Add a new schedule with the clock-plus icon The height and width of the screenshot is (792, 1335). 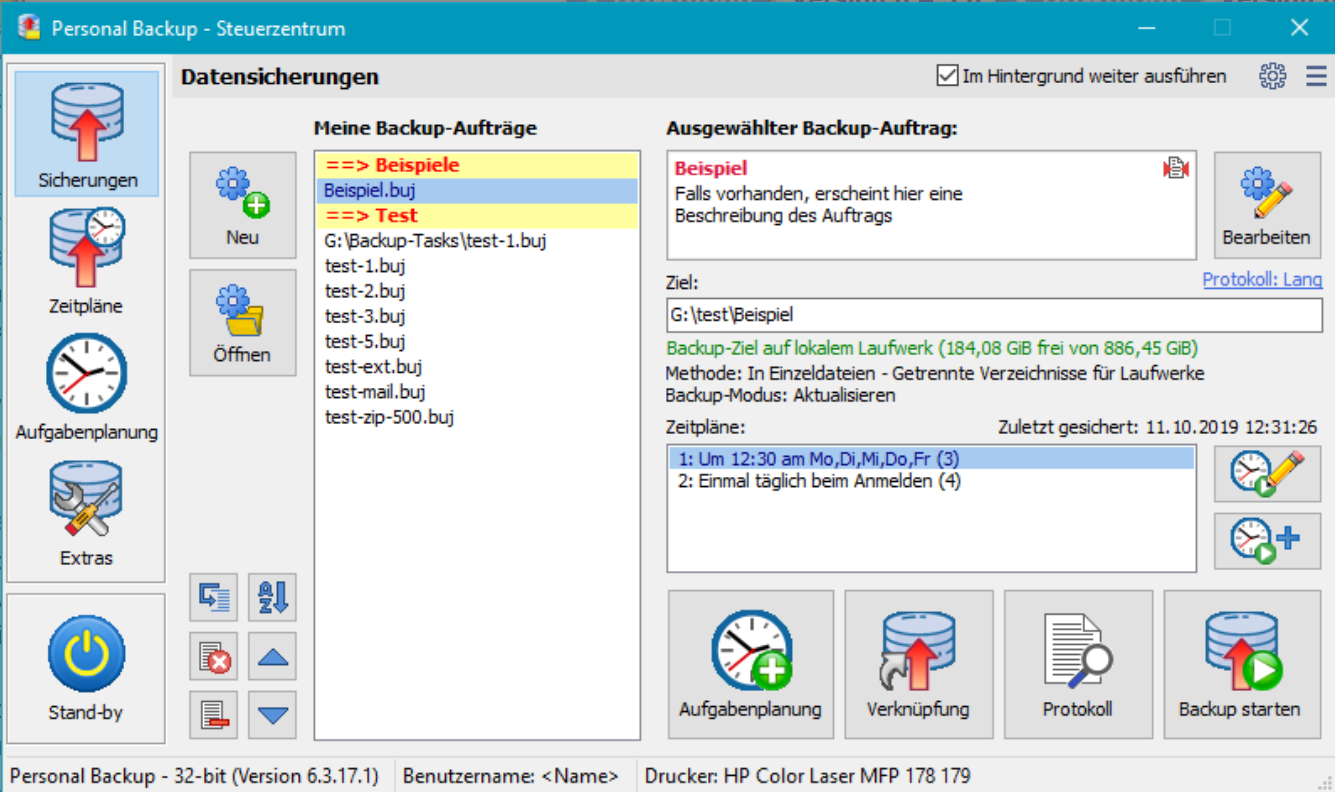point(1266,537)
